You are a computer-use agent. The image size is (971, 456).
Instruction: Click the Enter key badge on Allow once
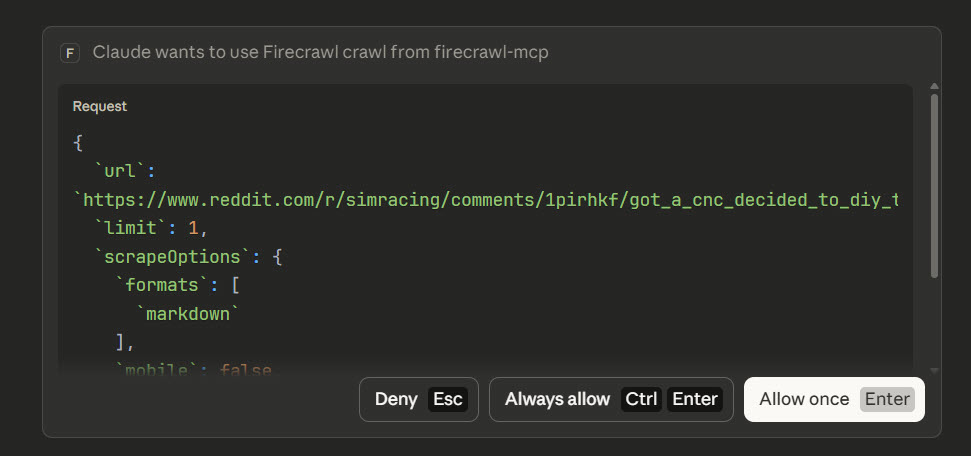point(888,399)
